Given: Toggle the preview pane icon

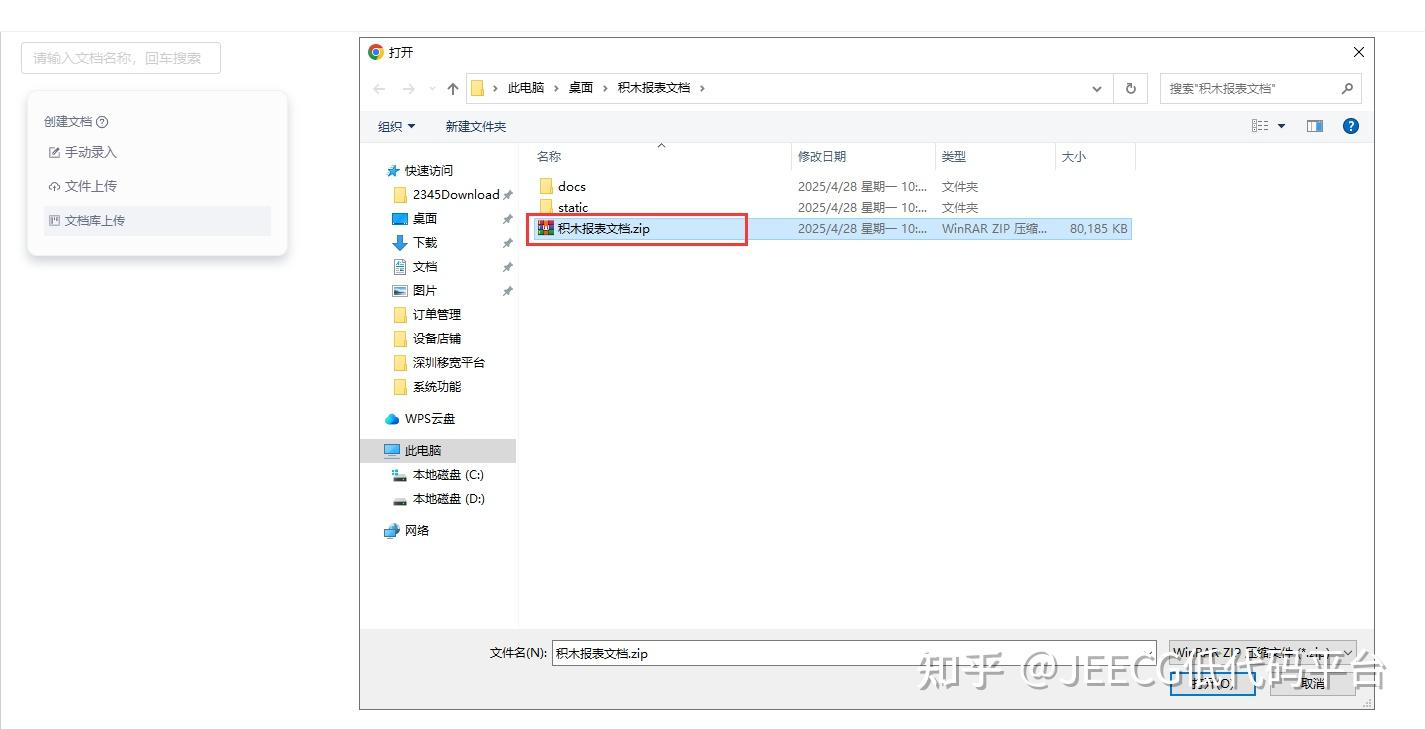Looking at the screenshot, I should [x=1314, y=126].
